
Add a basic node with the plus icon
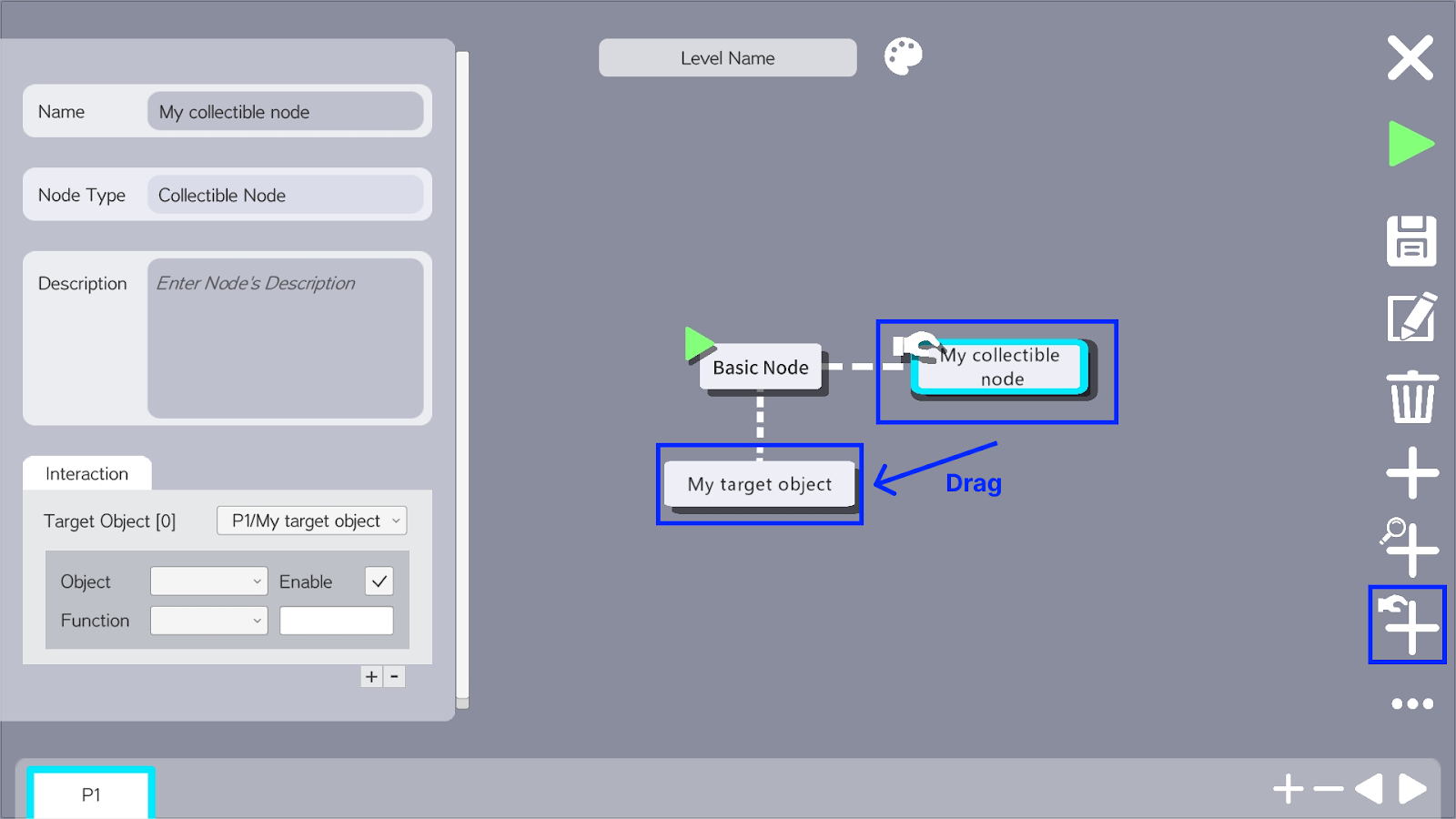click(1412, 472)
